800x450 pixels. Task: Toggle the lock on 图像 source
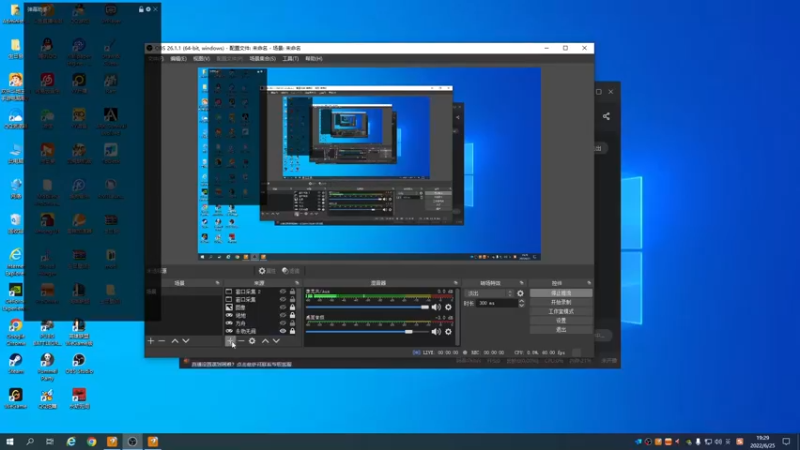pyautogui.click(x=292, y=307)
